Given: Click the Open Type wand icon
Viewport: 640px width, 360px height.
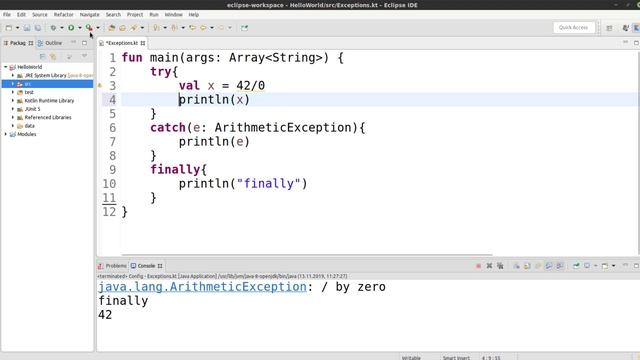Looking at the screenshot, I should (134, 28).
